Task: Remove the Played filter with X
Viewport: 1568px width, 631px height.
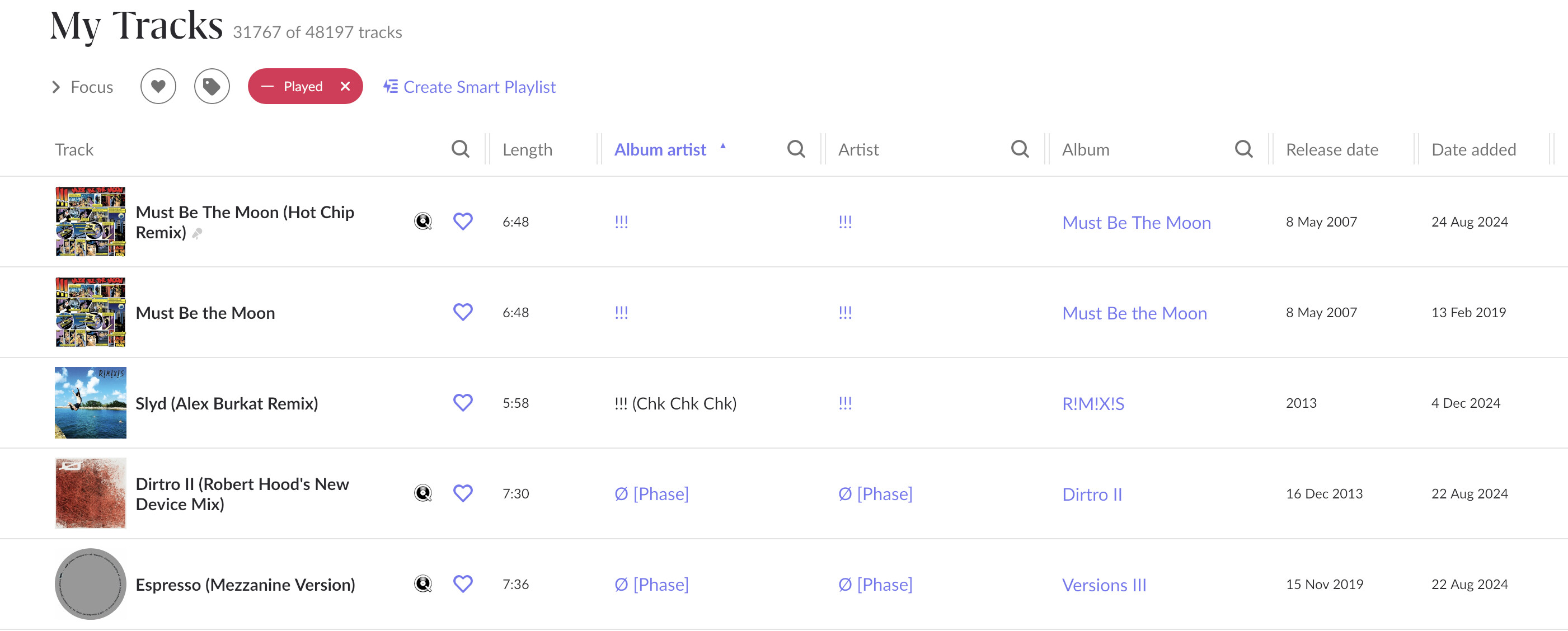Action: 345,86
